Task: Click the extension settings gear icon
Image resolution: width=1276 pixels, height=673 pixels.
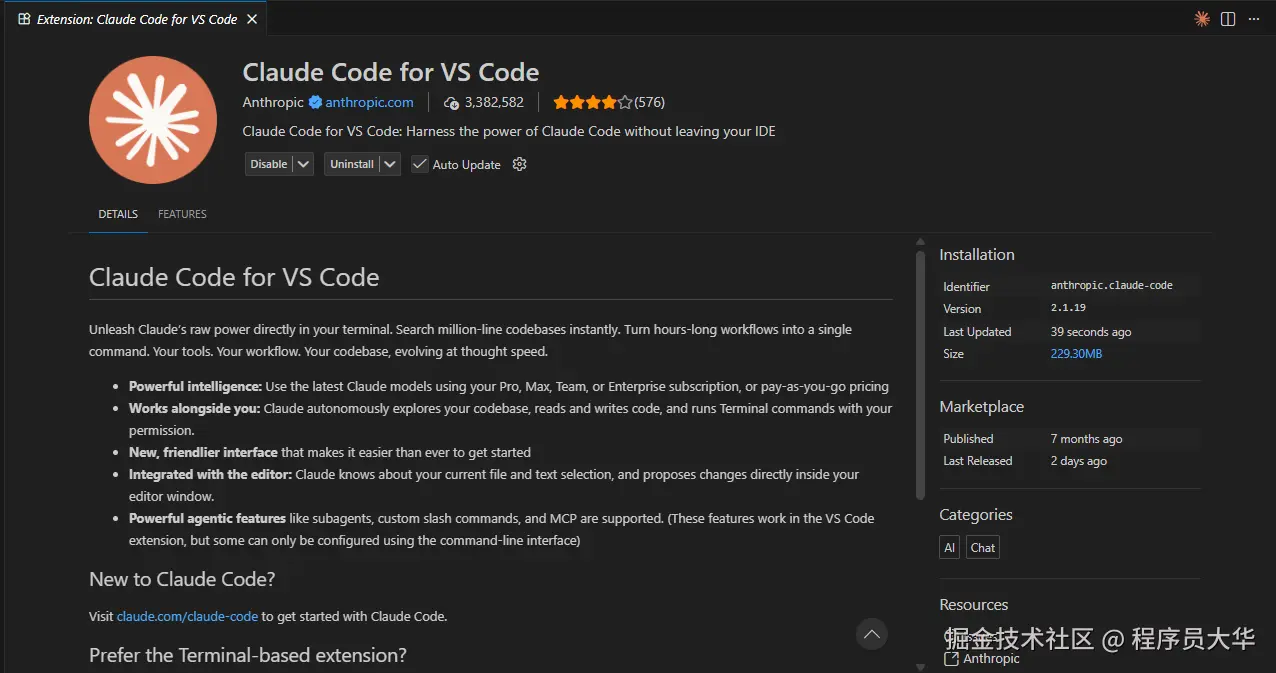Action: [519, 164]
